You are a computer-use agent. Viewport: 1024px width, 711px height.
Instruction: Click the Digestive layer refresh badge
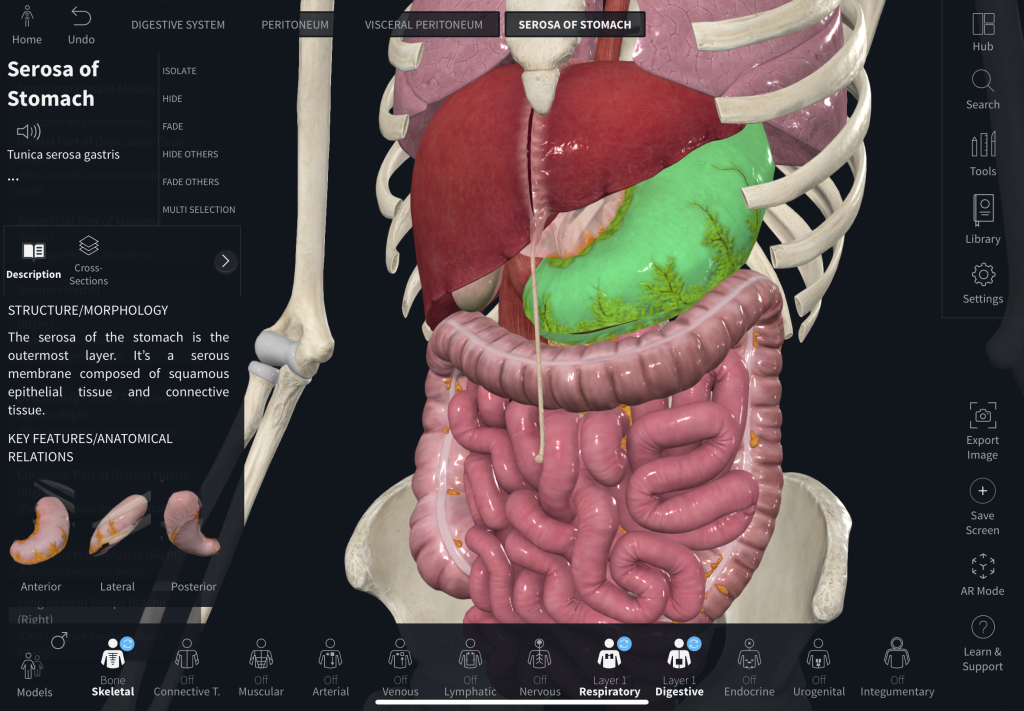pos(694,644)
